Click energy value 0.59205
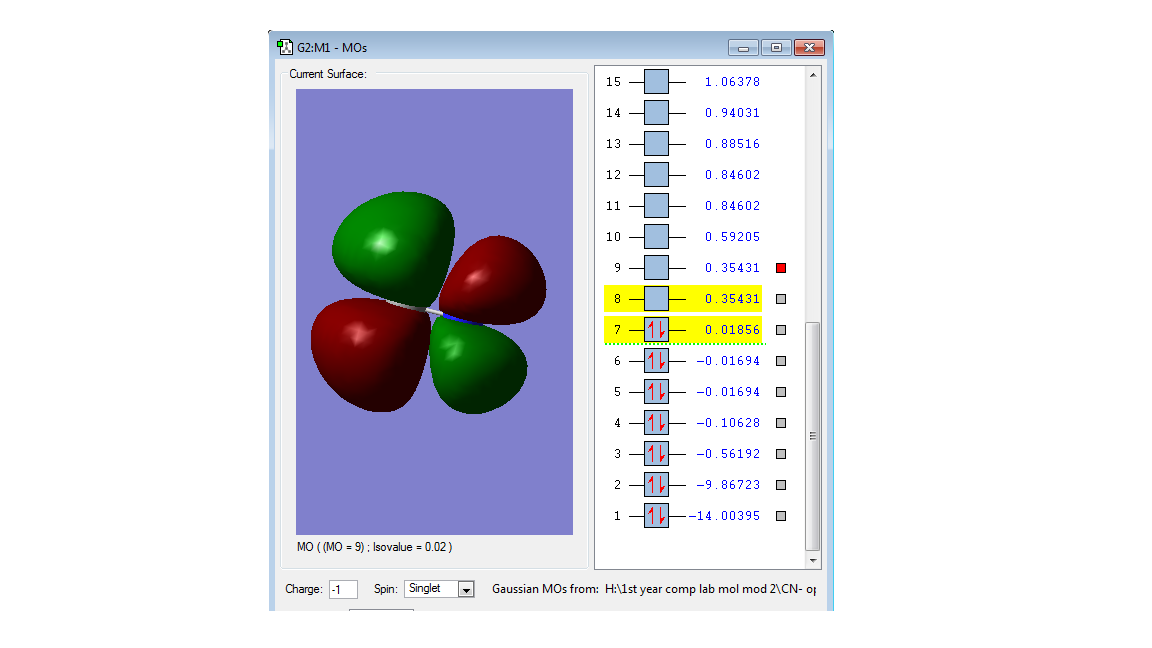 pyautogui.click(x=732, y=237)
